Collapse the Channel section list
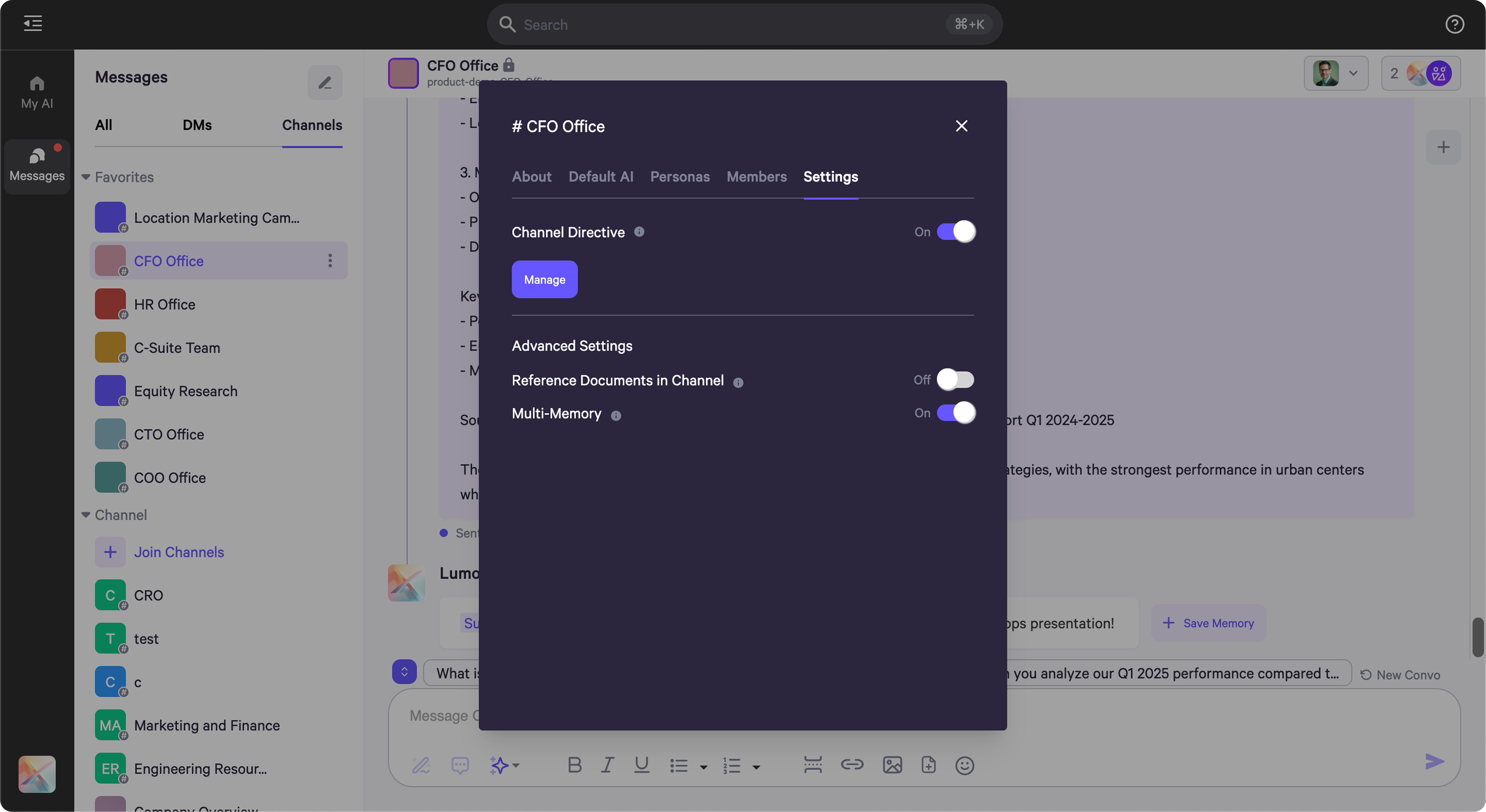The image size is (1486, 812). 86,515
